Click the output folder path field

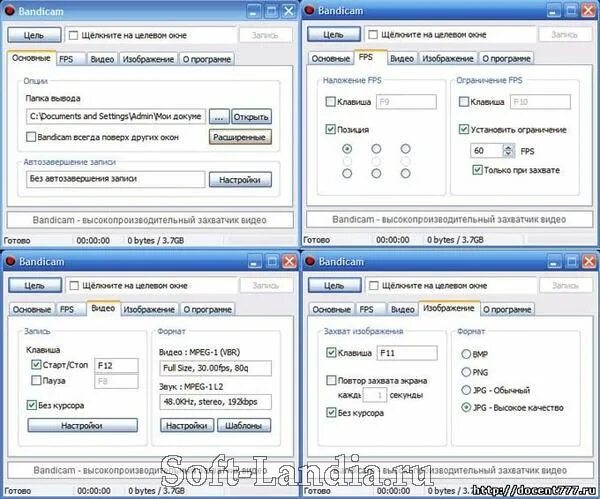pos(116,116)
